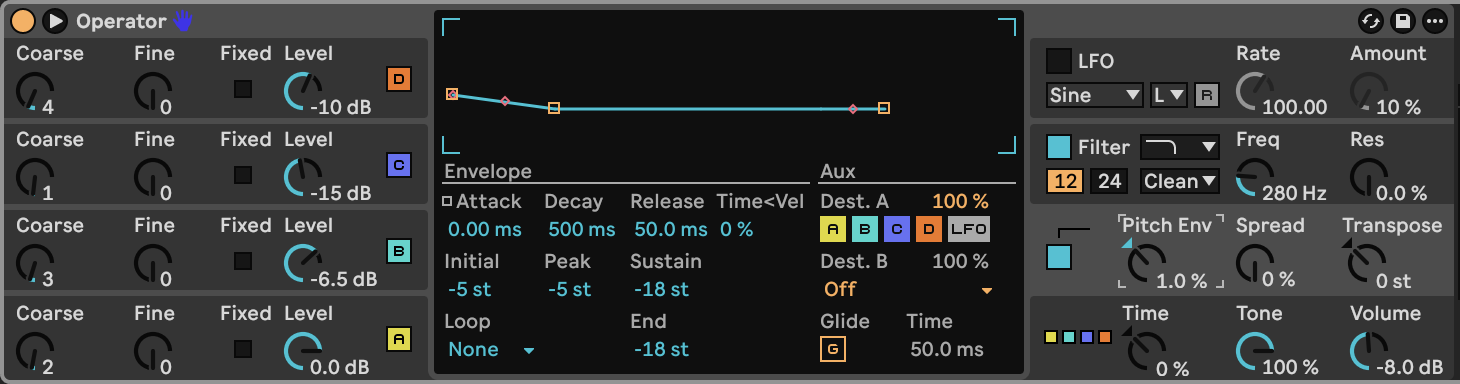Select oscillator C purple button
This screenshot has width=1460, height=384.
click(x=399, y=164)
